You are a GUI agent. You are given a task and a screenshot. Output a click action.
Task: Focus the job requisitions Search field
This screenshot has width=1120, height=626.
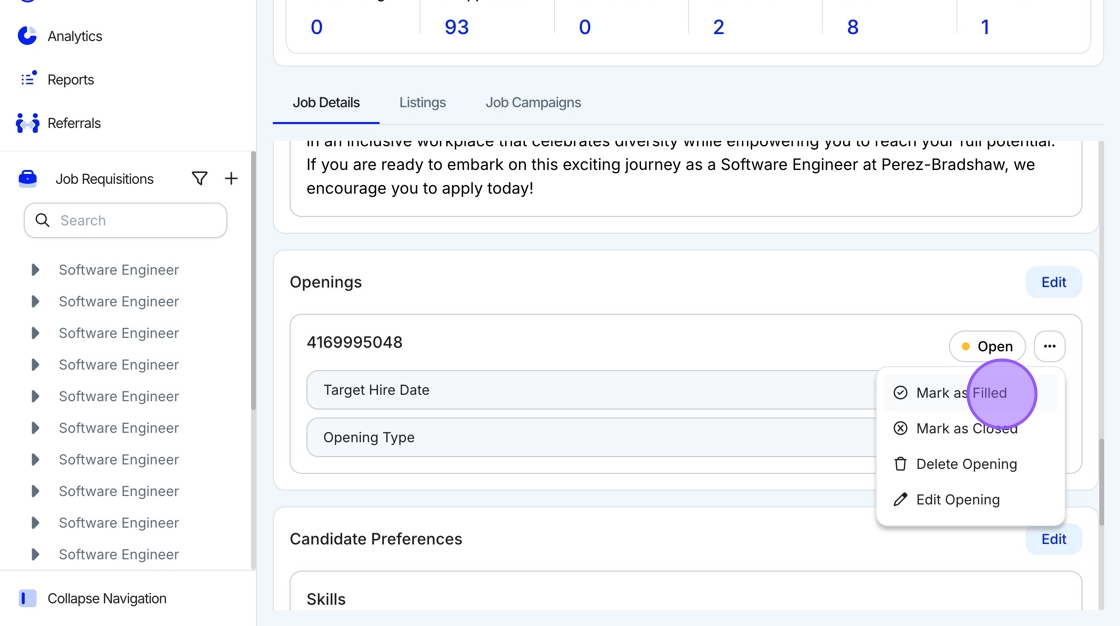[126, 220]
